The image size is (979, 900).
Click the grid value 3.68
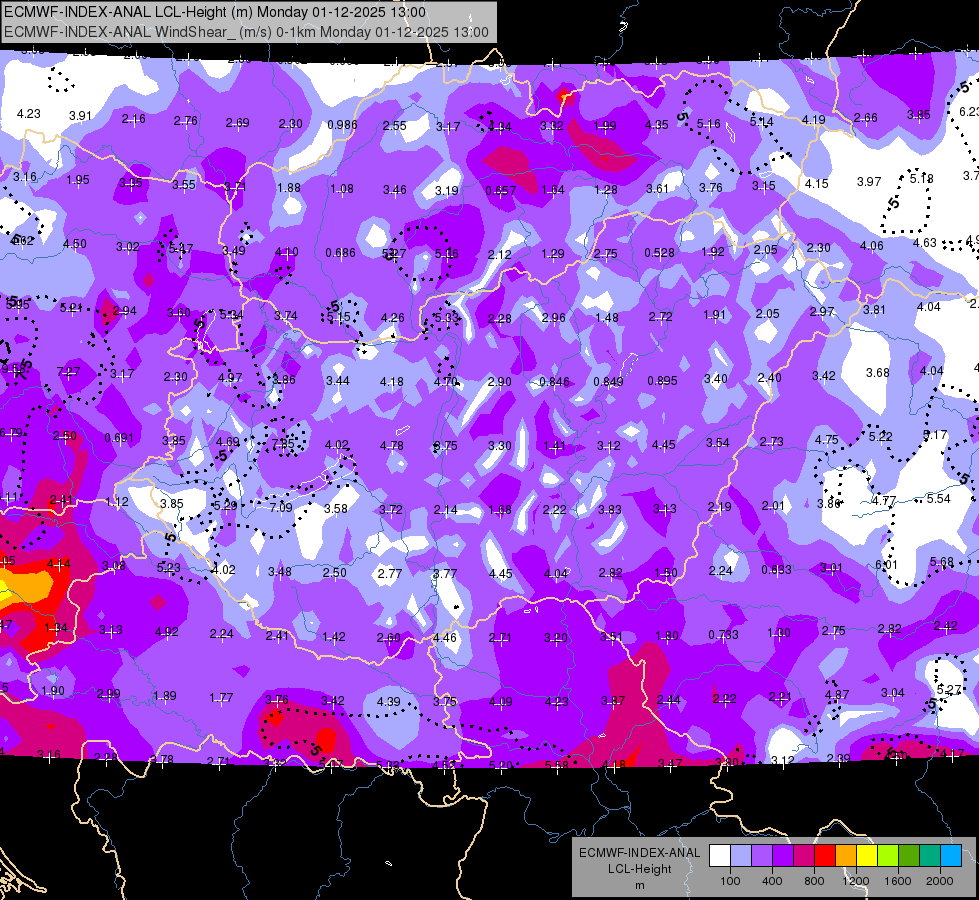pos(877,372)
